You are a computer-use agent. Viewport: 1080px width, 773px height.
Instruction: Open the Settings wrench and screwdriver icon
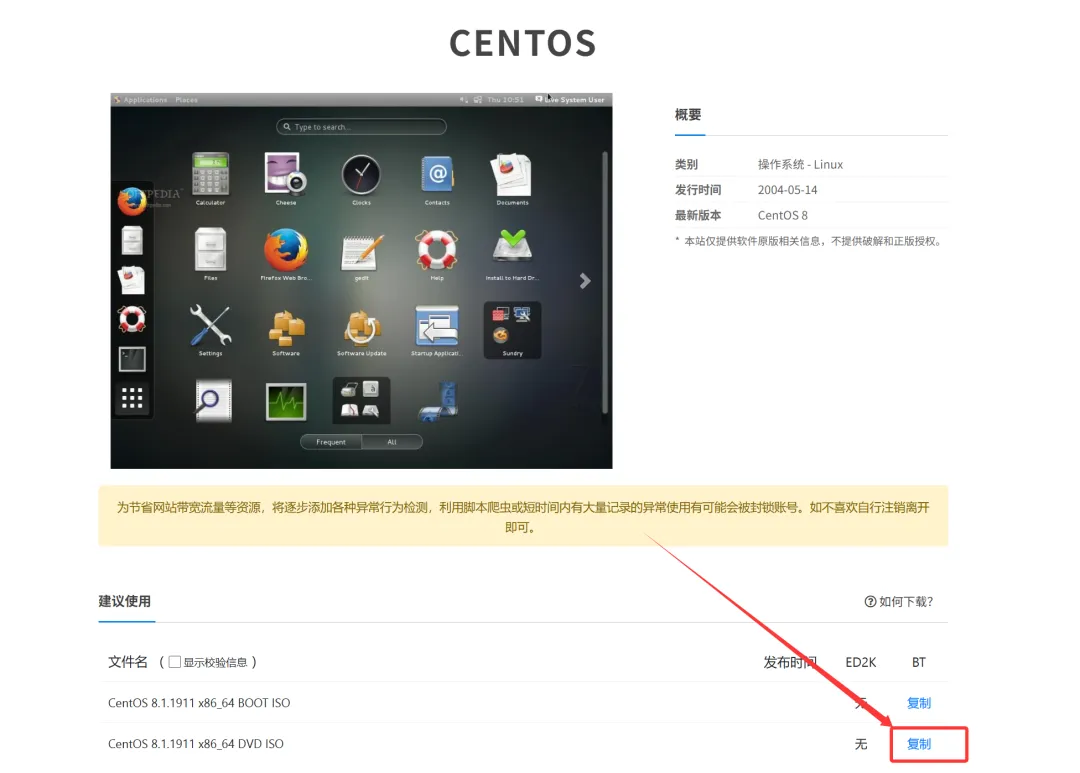point(210,325)
